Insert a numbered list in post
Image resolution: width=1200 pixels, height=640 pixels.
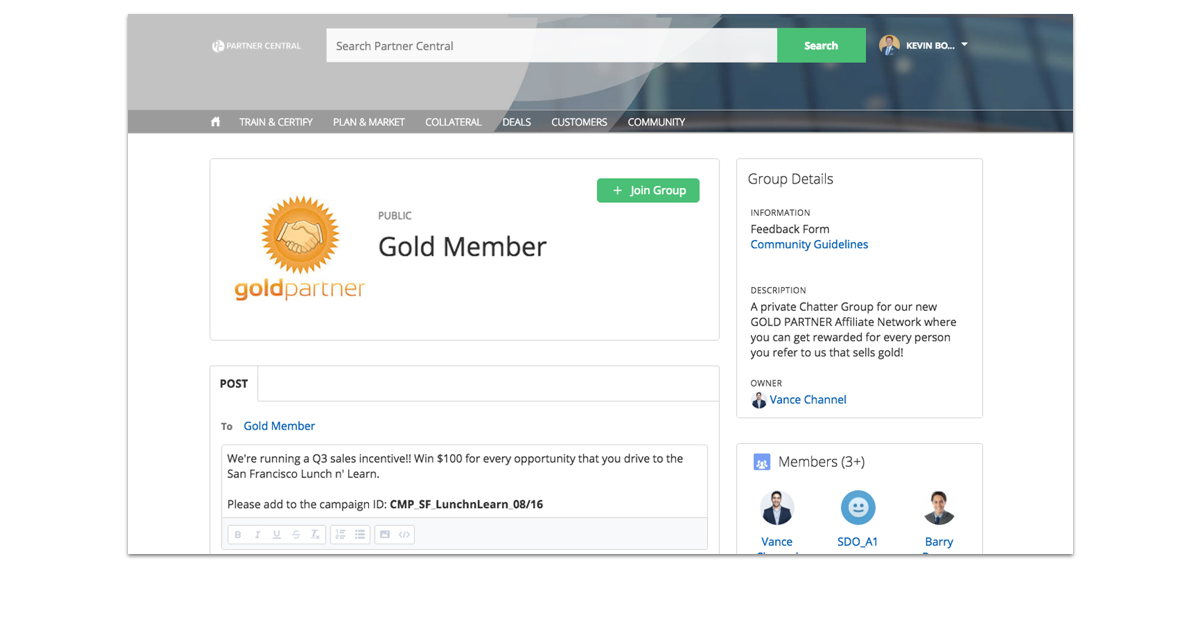tap(340, 535)
